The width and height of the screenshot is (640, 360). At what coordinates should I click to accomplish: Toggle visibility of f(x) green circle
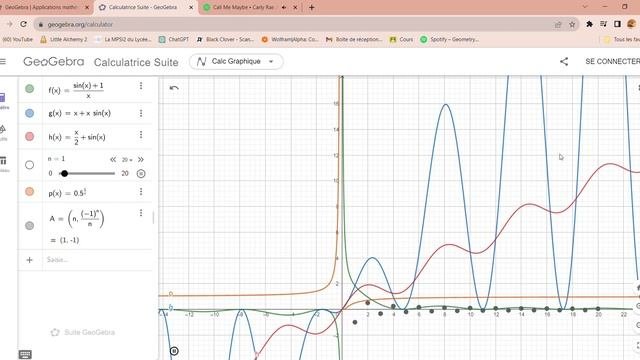tap(29, 89)
